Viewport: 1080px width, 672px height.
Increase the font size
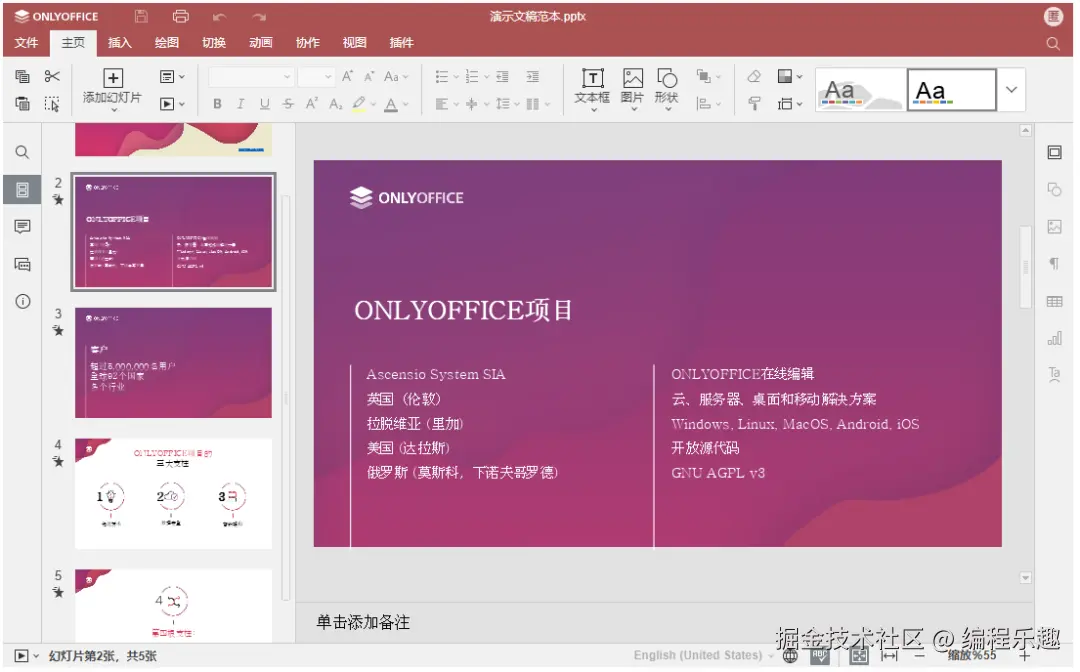pos(348,76)
